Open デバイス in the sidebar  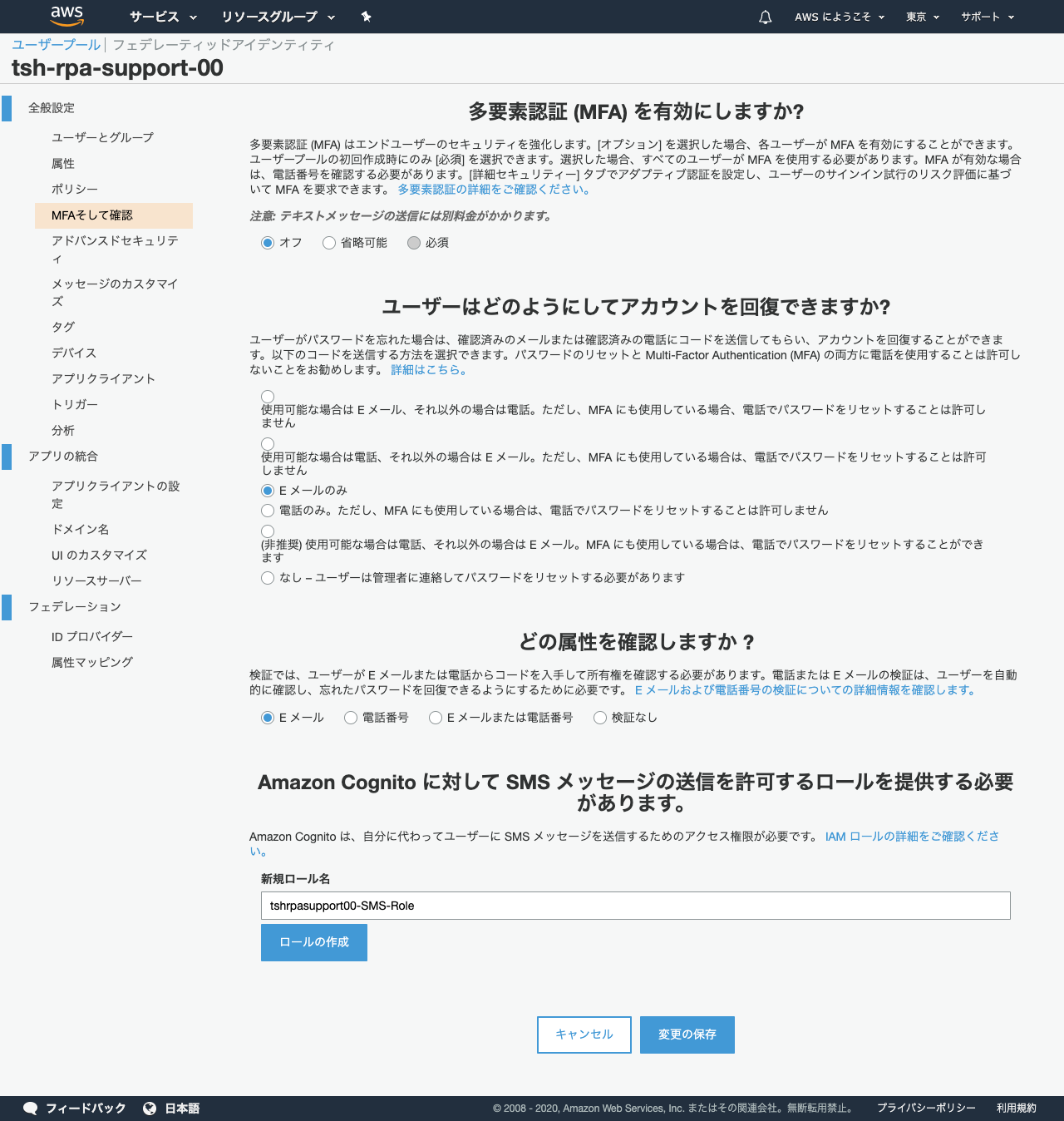(74, 353)
